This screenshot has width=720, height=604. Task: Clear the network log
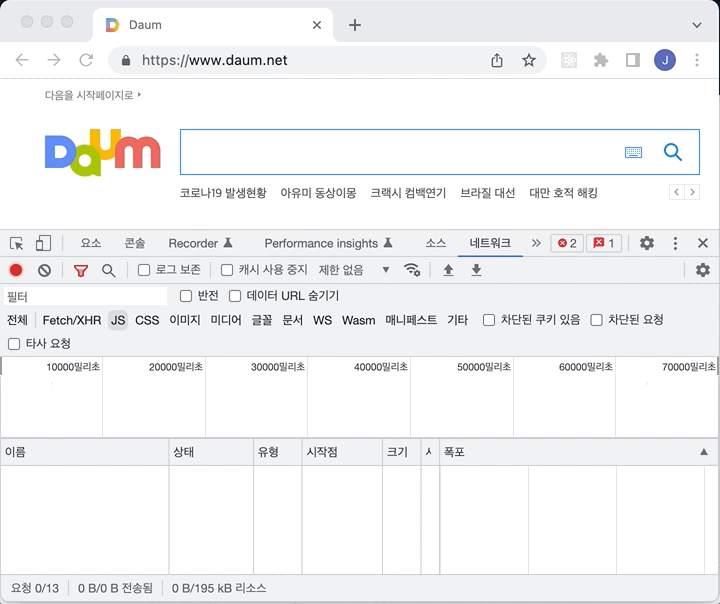(x=45, y=270)
